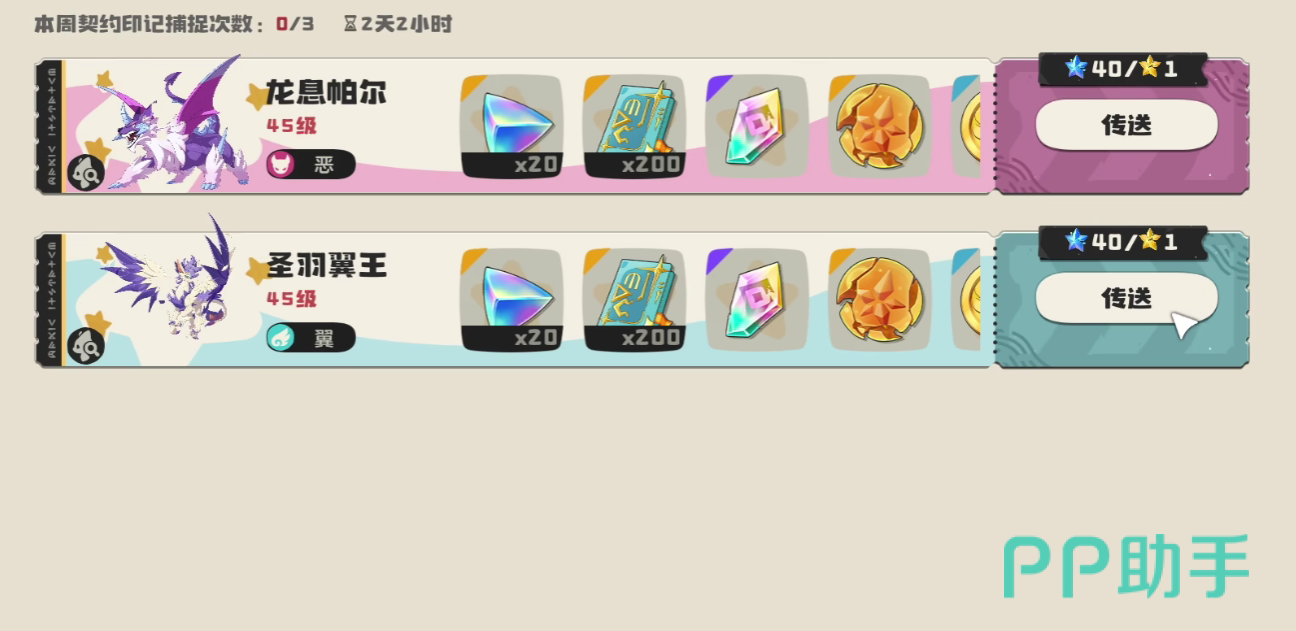Screen dimensions: 1296x631
Task: Click partially hidden gold coin in first row
Action: point(966,127)
